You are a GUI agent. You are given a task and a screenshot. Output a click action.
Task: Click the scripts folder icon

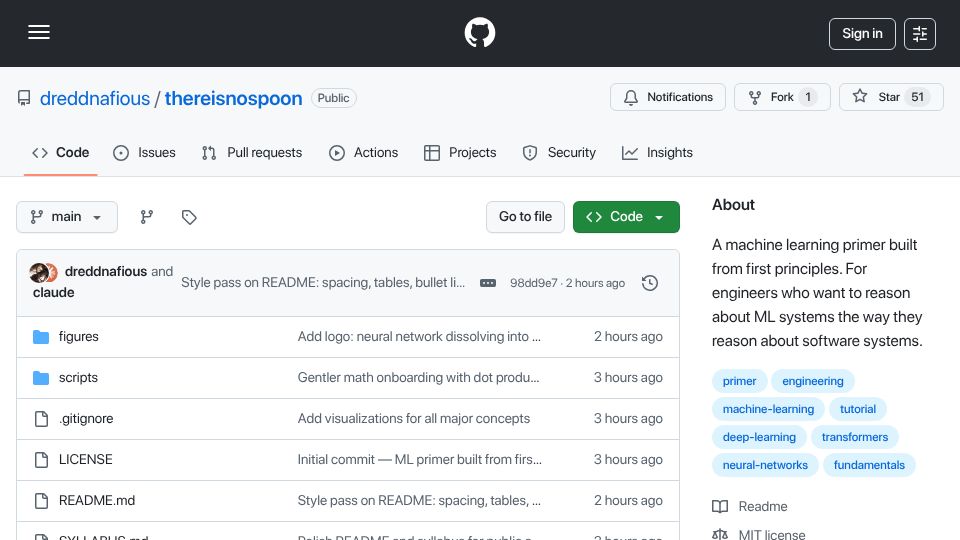pyautogui.click(x=41, y=378)
